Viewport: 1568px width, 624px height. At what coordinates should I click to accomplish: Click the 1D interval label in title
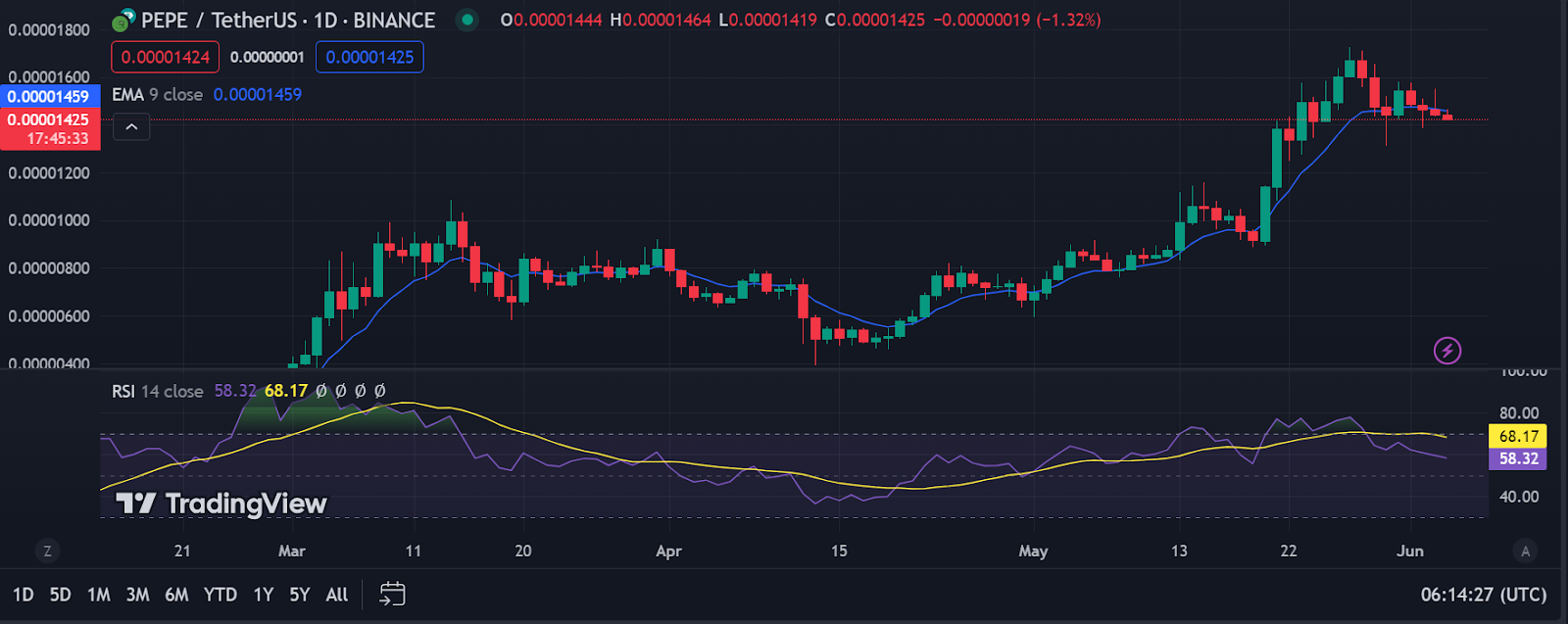[325, 20]
